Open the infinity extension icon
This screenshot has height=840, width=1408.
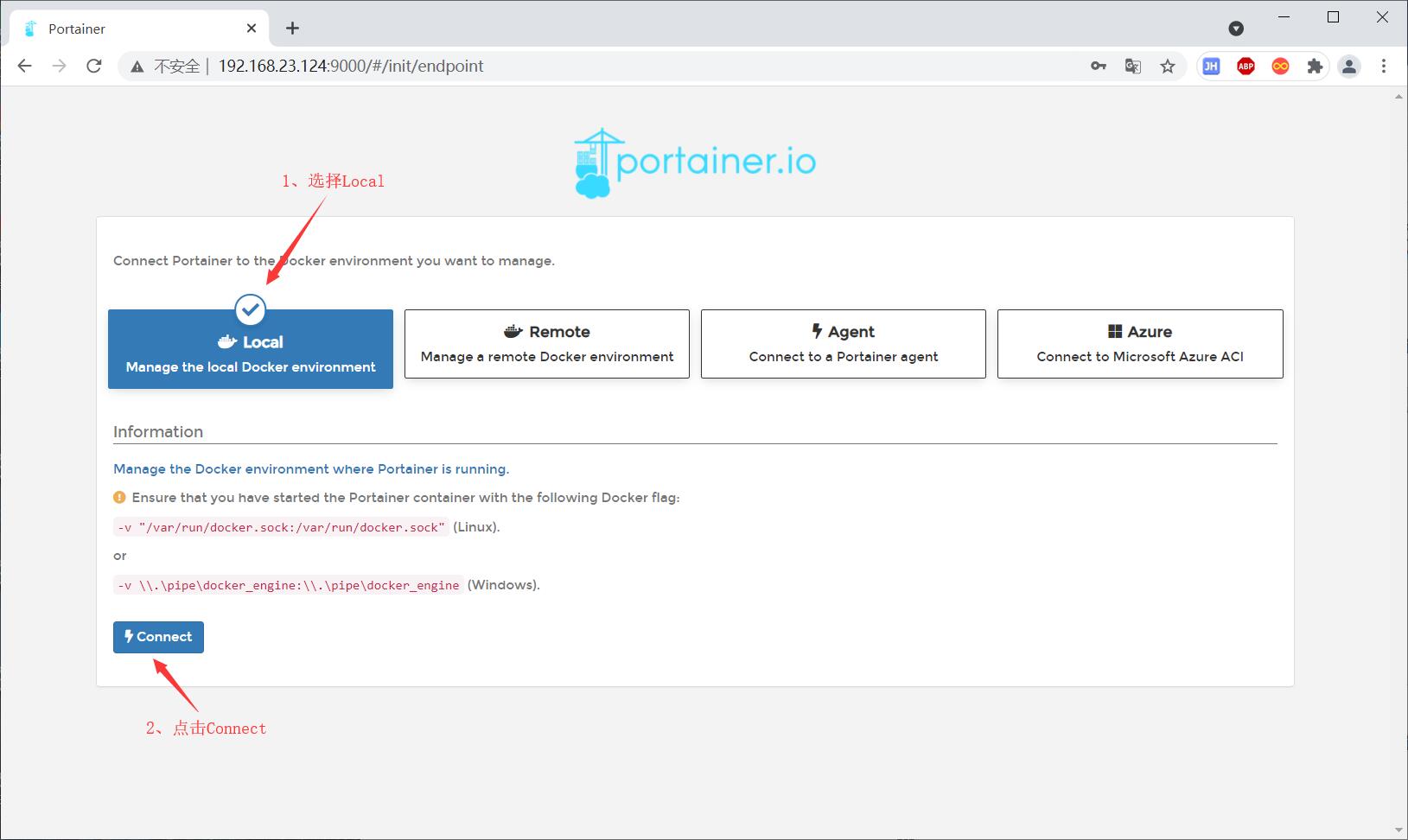1279,66
